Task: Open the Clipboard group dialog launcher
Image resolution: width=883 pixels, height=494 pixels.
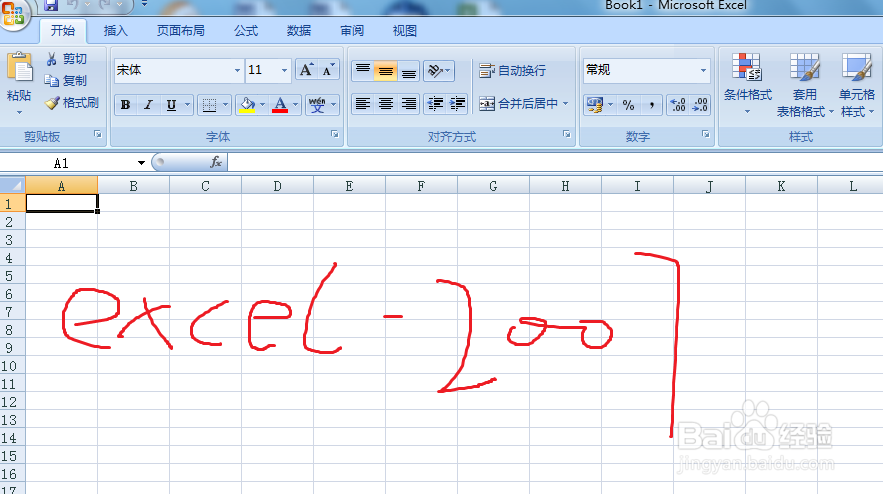Action: click(98, 135)
